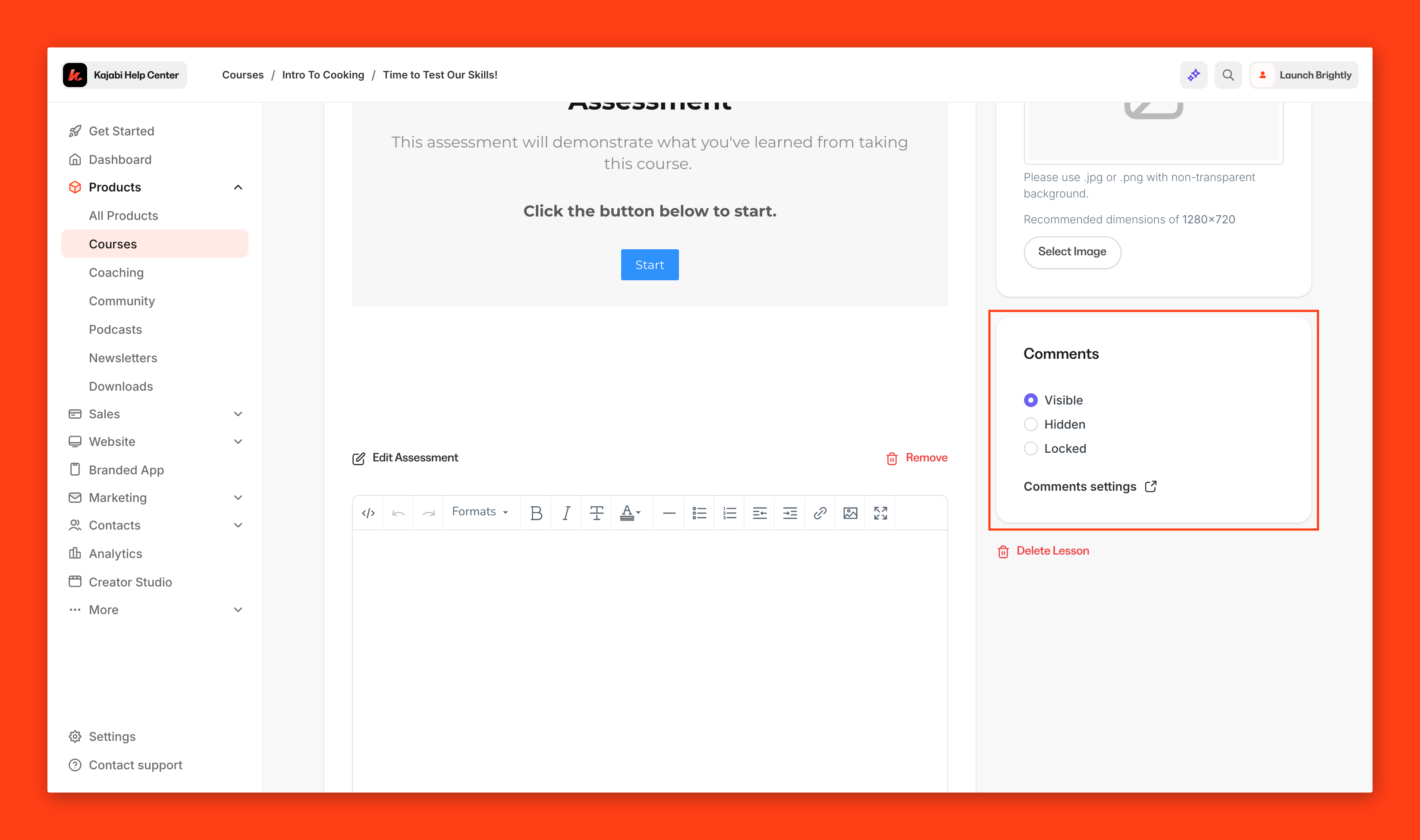The image size is (1420, 840).
Task: Click the strikethrough formatting icon
Action: 596,513
